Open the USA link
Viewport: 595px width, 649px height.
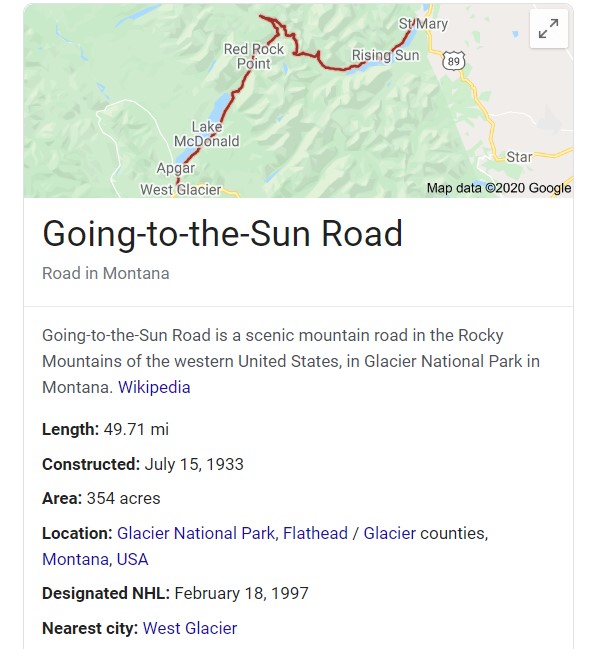[132, 559]
